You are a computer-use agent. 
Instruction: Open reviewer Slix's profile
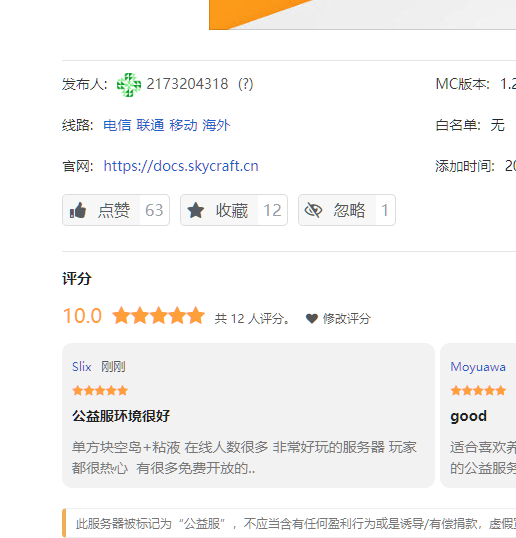tap(82, 367)
